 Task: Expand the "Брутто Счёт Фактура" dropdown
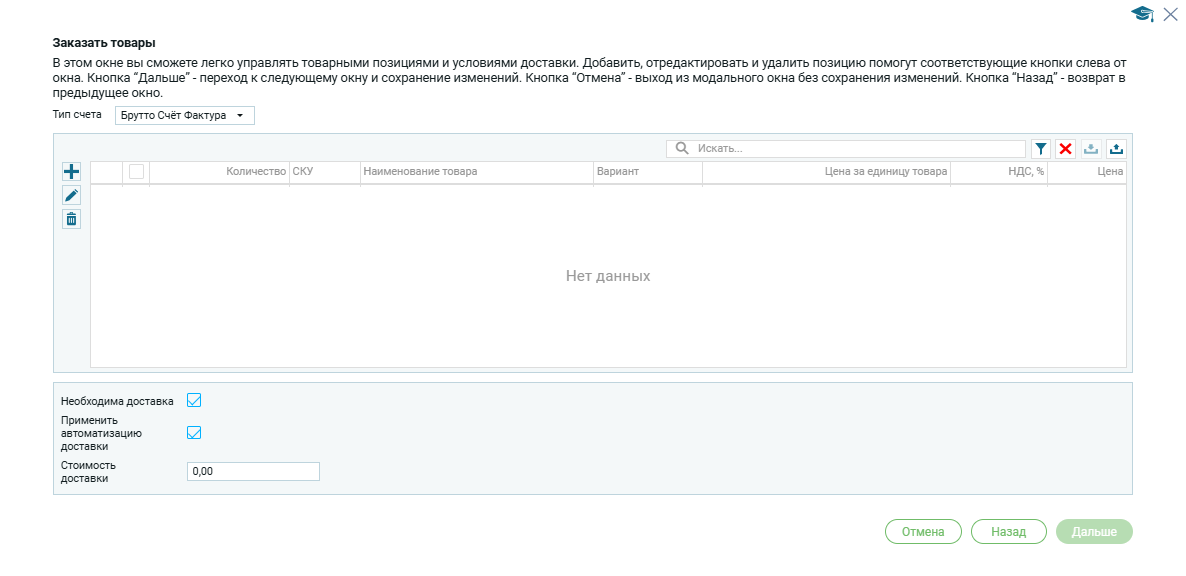point(185,116)
